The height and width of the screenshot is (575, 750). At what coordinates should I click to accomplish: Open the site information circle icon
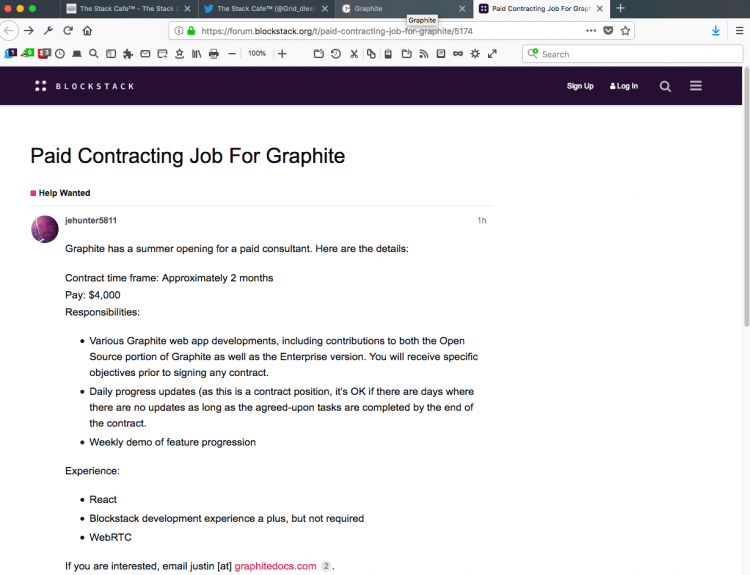click(x=178, y=31)
